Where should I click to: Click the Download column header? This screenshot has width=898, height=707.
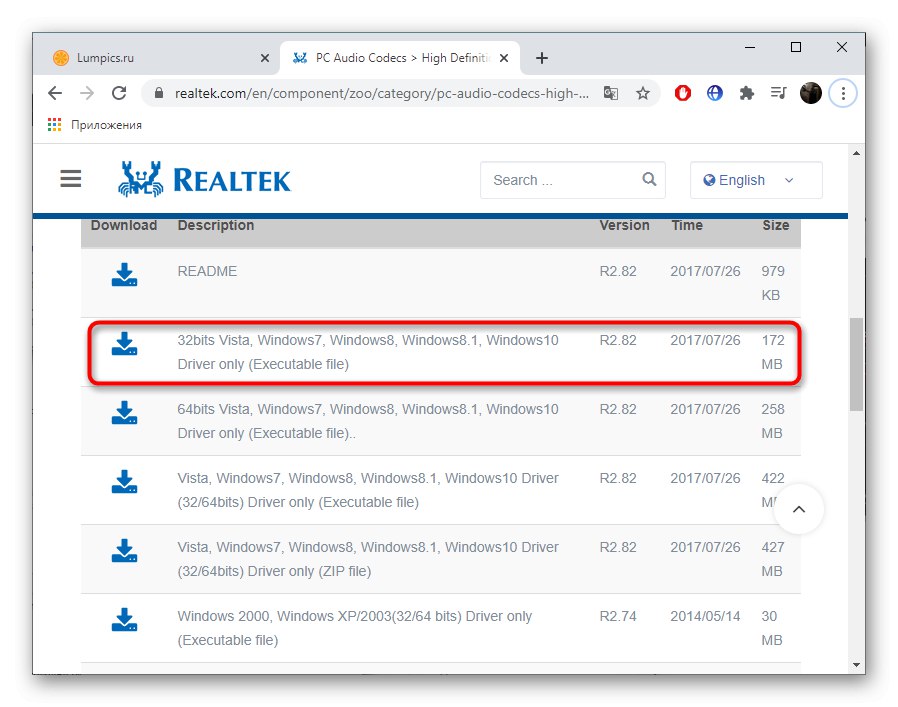124,225
